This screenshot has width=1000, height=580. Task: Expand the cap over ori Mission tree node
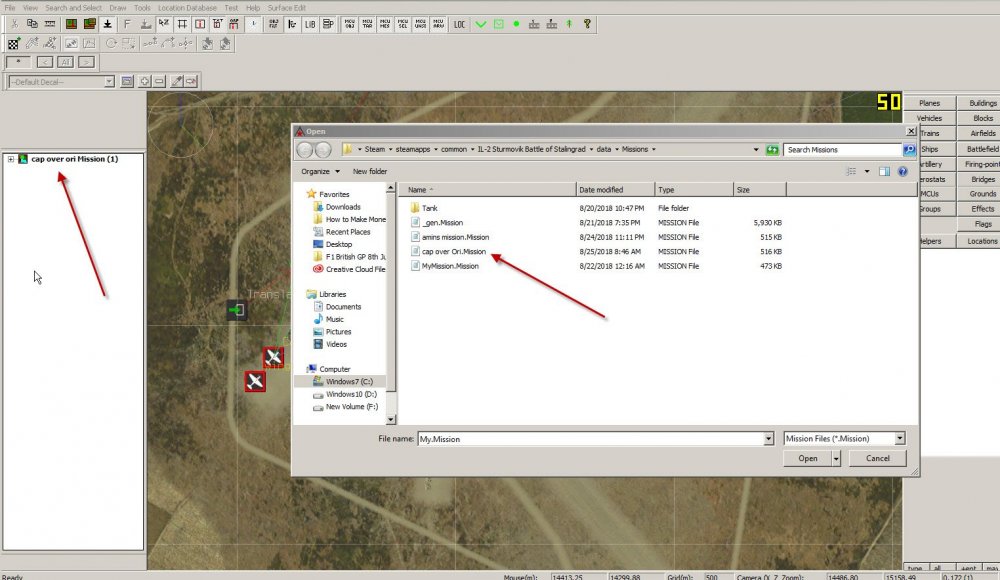click(x=10, y=159)
